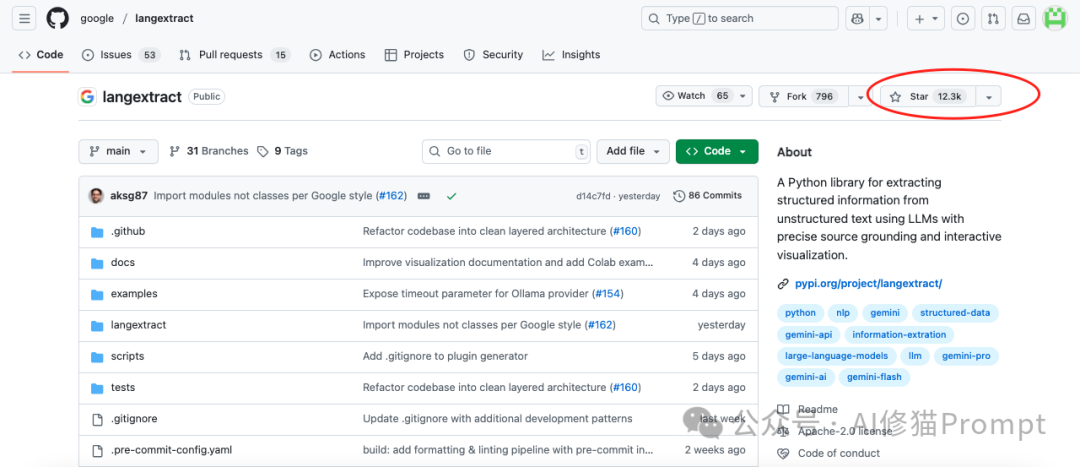Open the Actions tab
This screenshot has width=1080, height=467.
(x=338, y=54)
